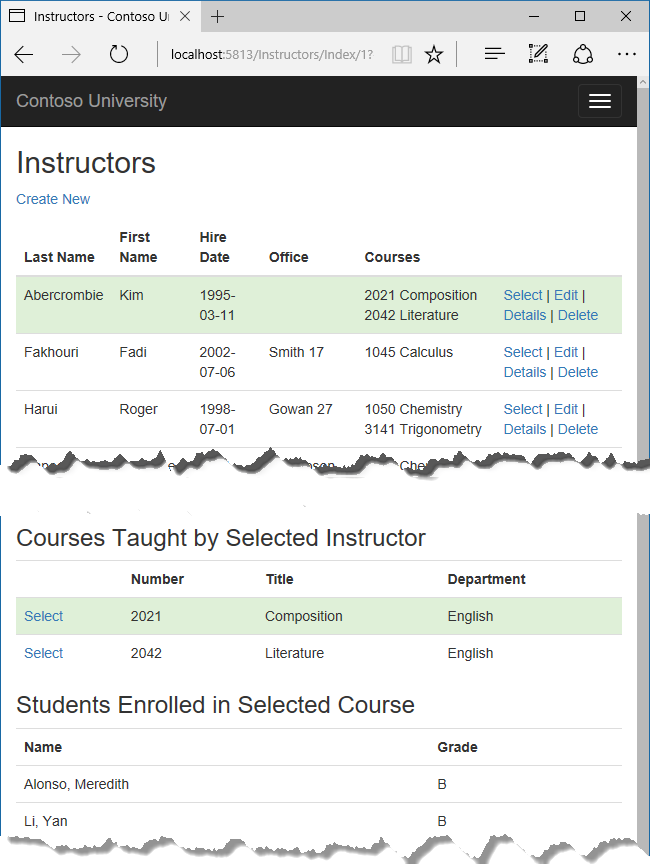Click the address bar URL
650x864 pixels.
(270, 55)
